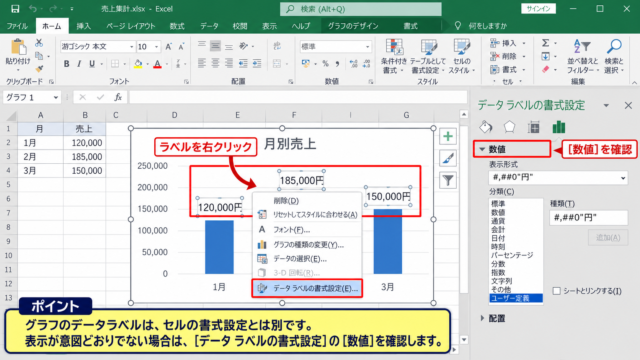Click the 1月 blue bar in chart
Image resolution: width=640 pixels, height=360 pixels.
pyautogui.click(x=219, y=247)
